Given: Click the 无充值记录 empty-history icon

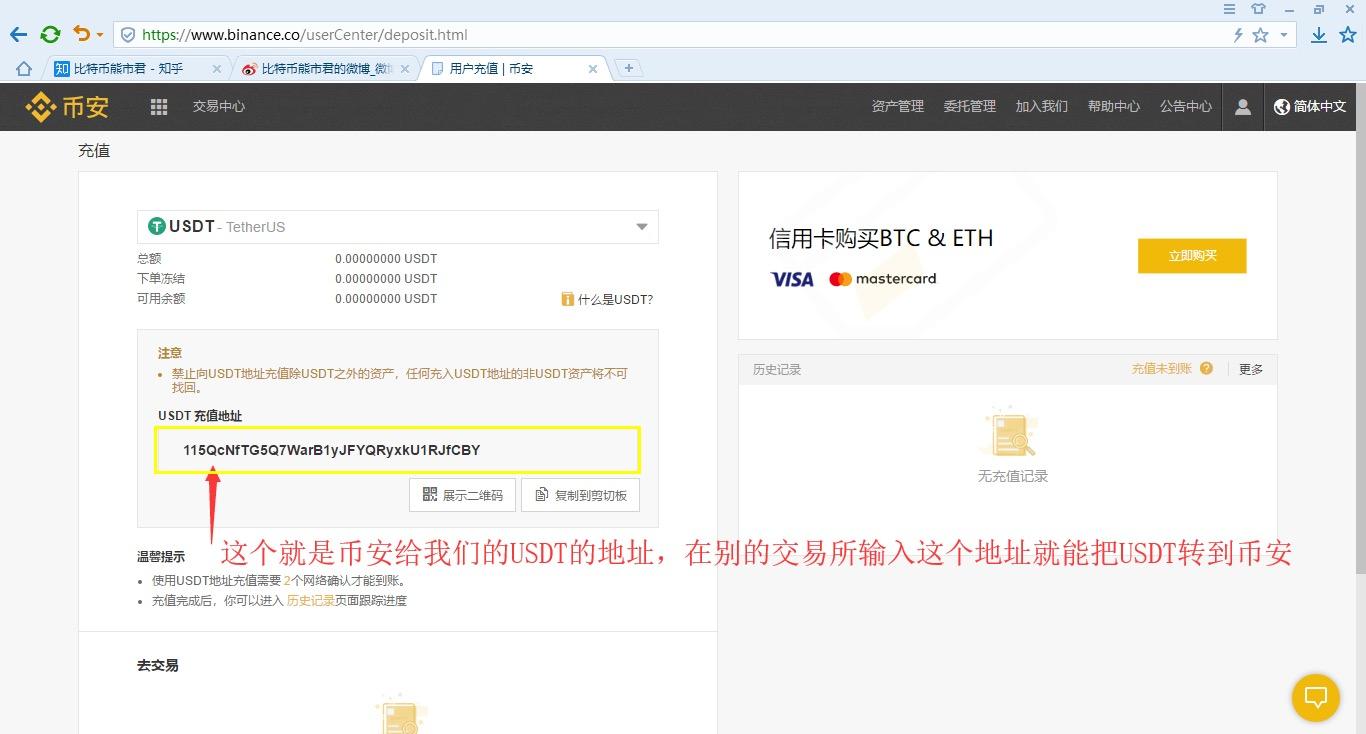Looking at the screenshot, I should coord(1012,434).
